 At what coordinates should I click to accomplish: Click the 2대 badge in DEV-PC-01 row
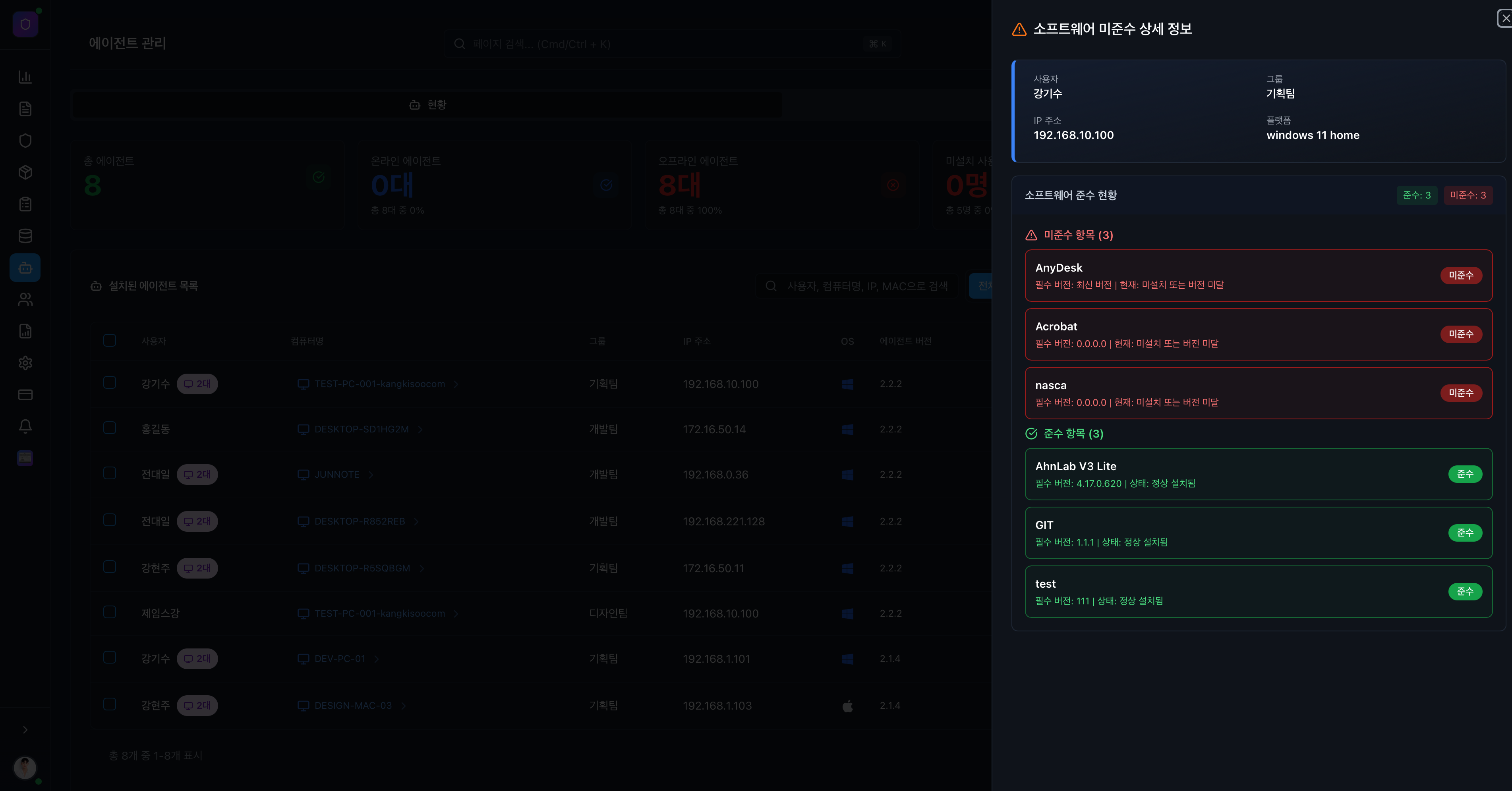197,658
